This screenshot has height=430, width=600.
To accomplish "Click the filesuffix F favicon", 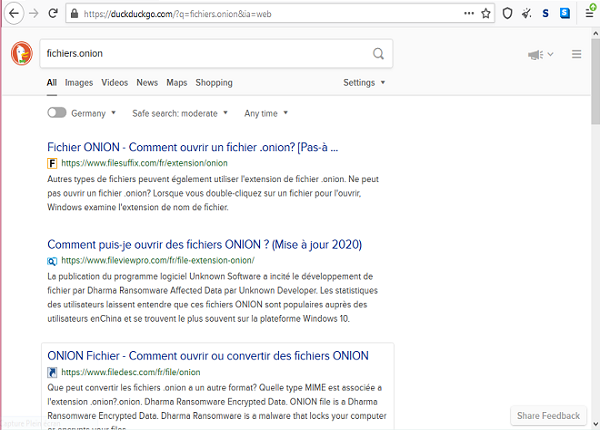I will point(52,163).
